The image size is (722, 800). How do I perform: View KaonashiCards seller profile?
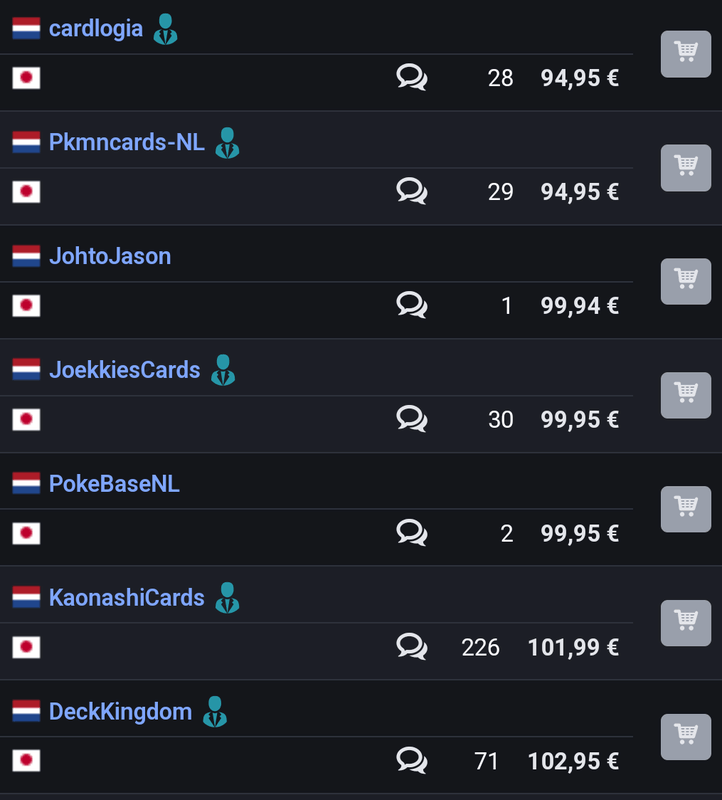click(127, 598)
